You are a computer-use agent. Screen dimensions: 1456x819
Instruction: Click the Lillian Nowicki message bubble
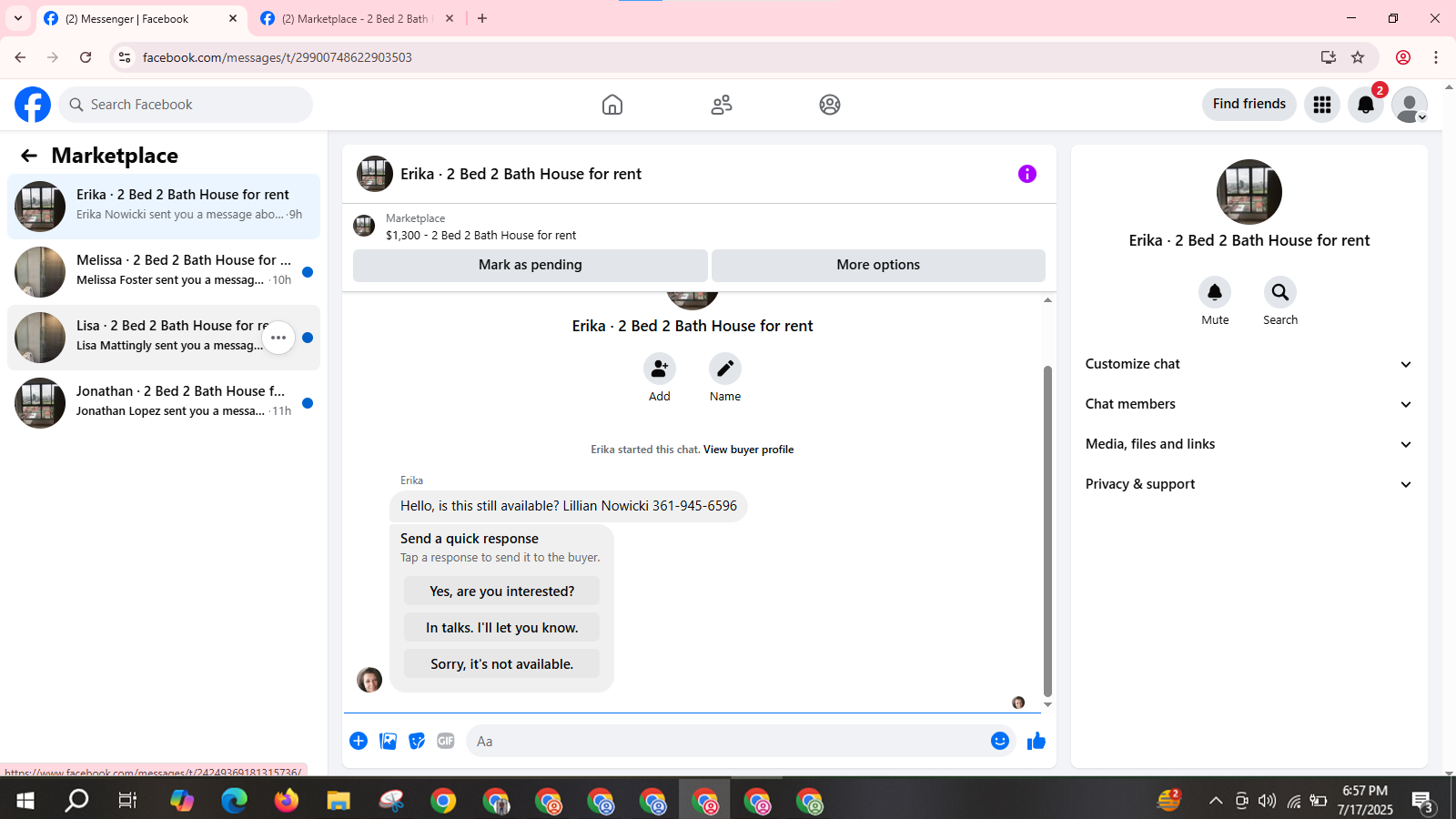click(x=569, y=506)
